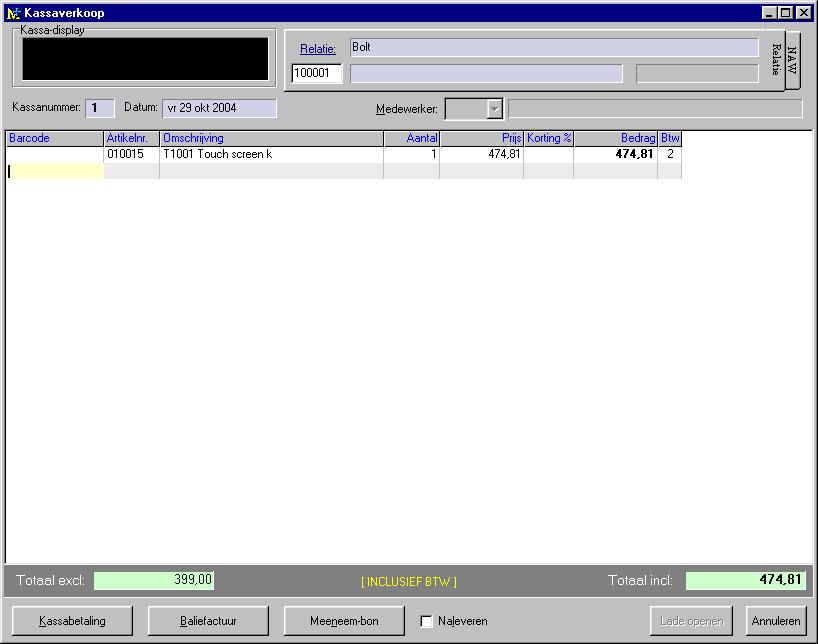Image resolution: width=818 pixels, height=644 pixels.
Task: Click the empty Barcode entry cell
Action: [53, 172]
